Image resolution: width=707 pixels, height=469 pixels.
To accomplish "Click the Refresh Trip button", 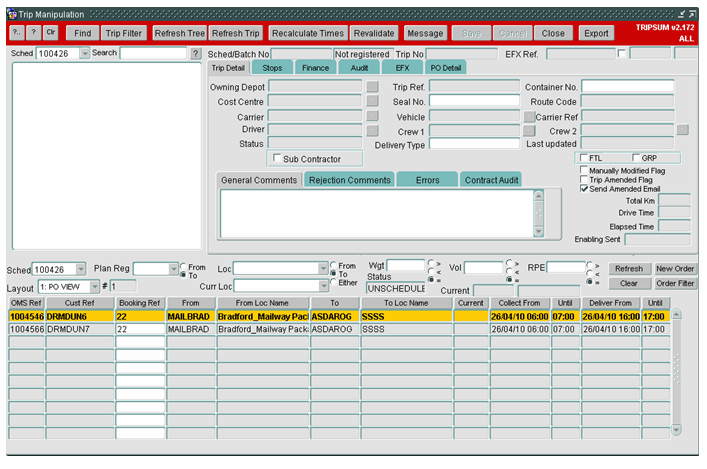I will coord(235,33).
